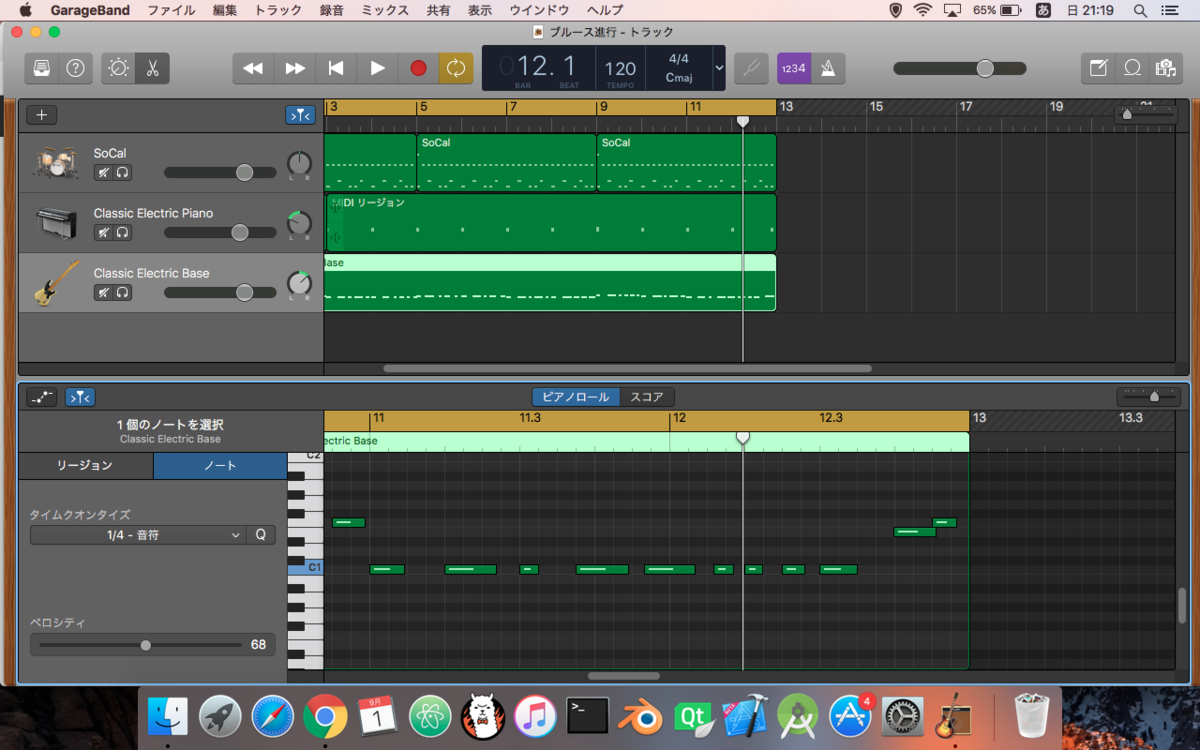Open the ファイル menu
1200x750 pixels.
[x=171, y=10]
